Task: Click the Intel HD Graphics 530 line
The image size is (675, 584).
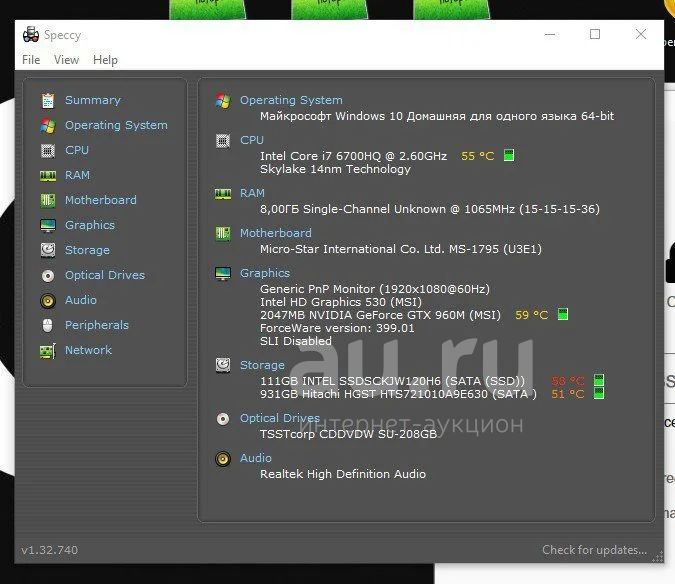Action: [341, 302]
